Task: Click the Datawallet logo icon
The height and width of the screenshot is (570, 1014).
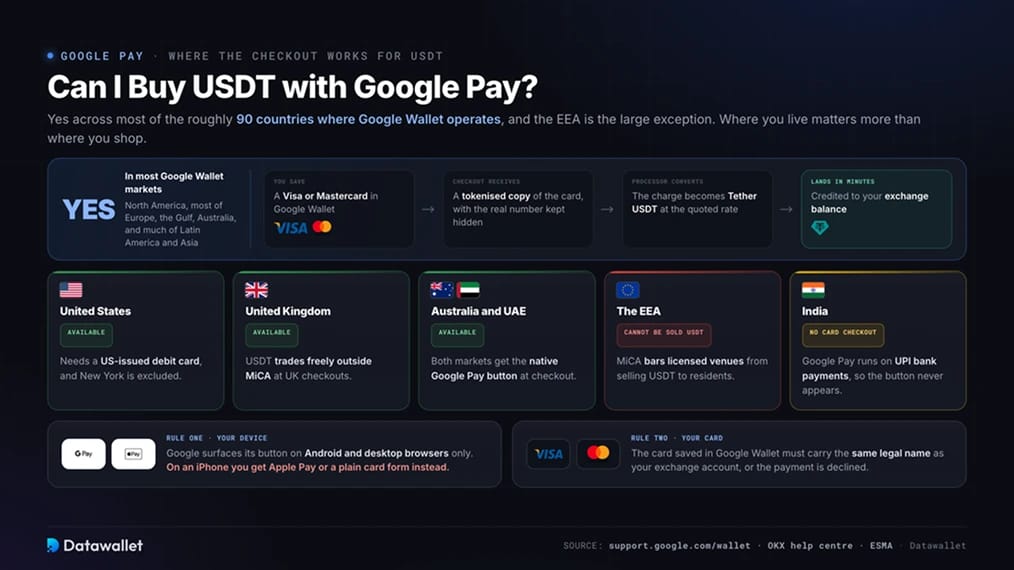Action: [53, 545]
